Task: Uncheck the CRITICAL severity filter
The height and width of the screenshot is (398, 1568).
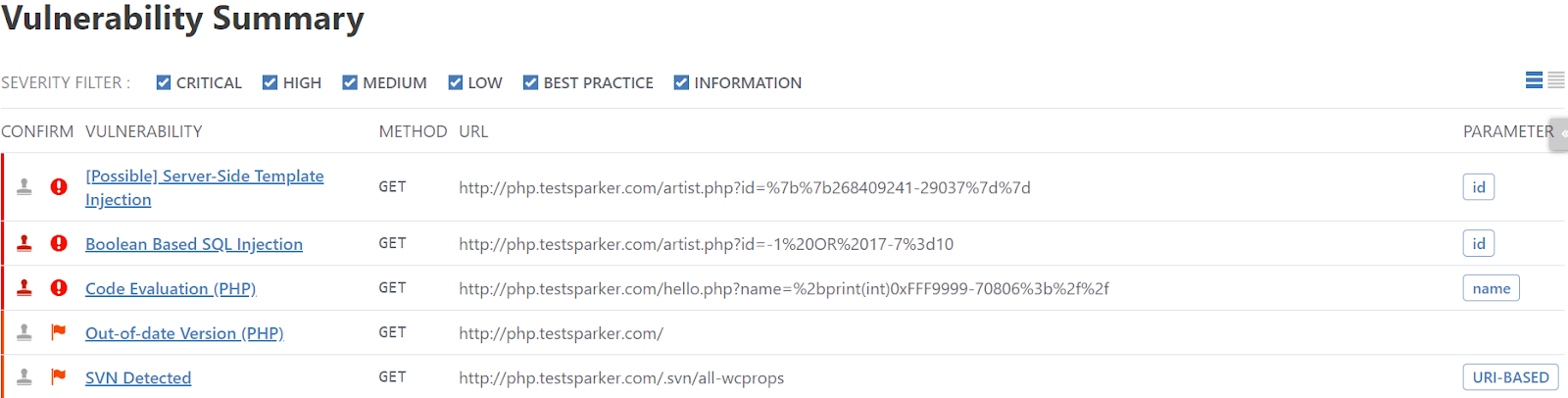Action: (164, 82)
